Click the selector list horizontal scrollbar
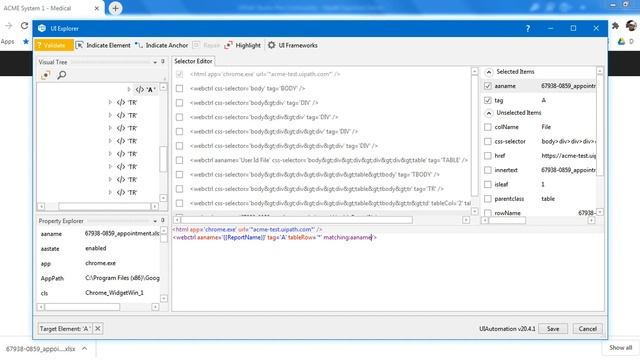Viewport: 640px width, 360px height. tap(296, 220)
